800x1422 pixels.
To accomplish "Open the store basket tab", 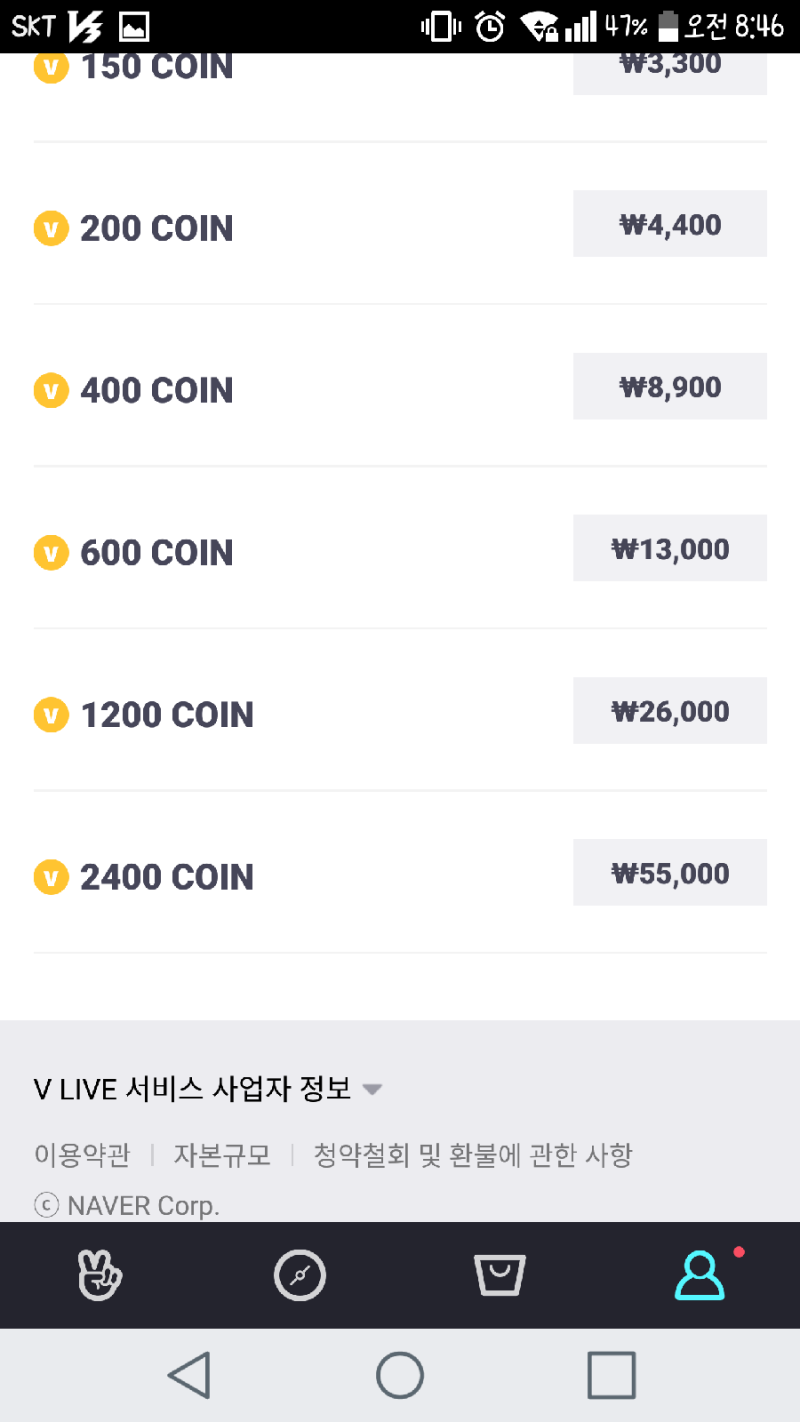I will (x=499, y=1276).
